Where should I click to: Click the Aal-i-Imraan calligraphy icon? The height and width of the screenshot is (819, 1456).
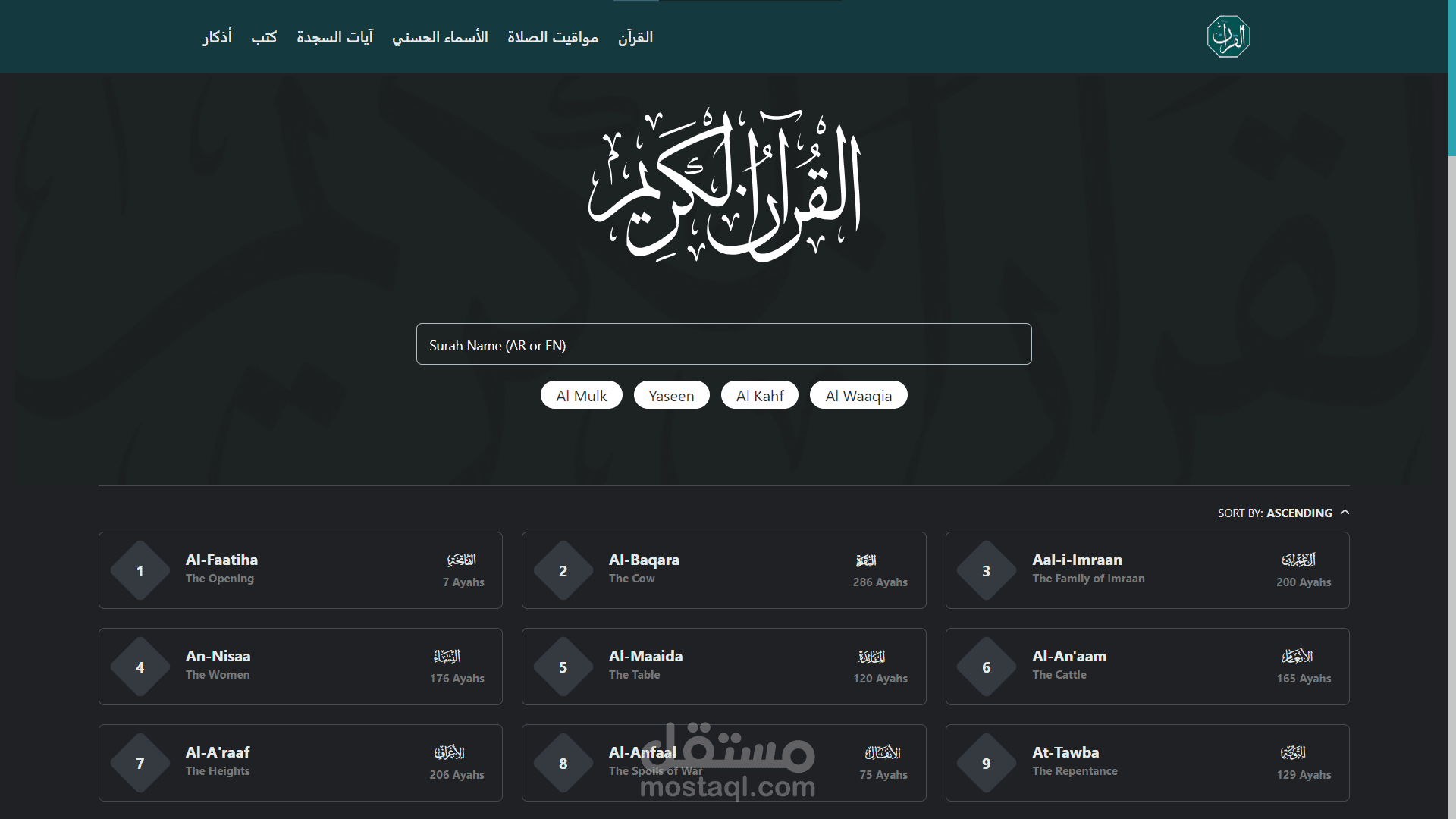[1298, 561]
